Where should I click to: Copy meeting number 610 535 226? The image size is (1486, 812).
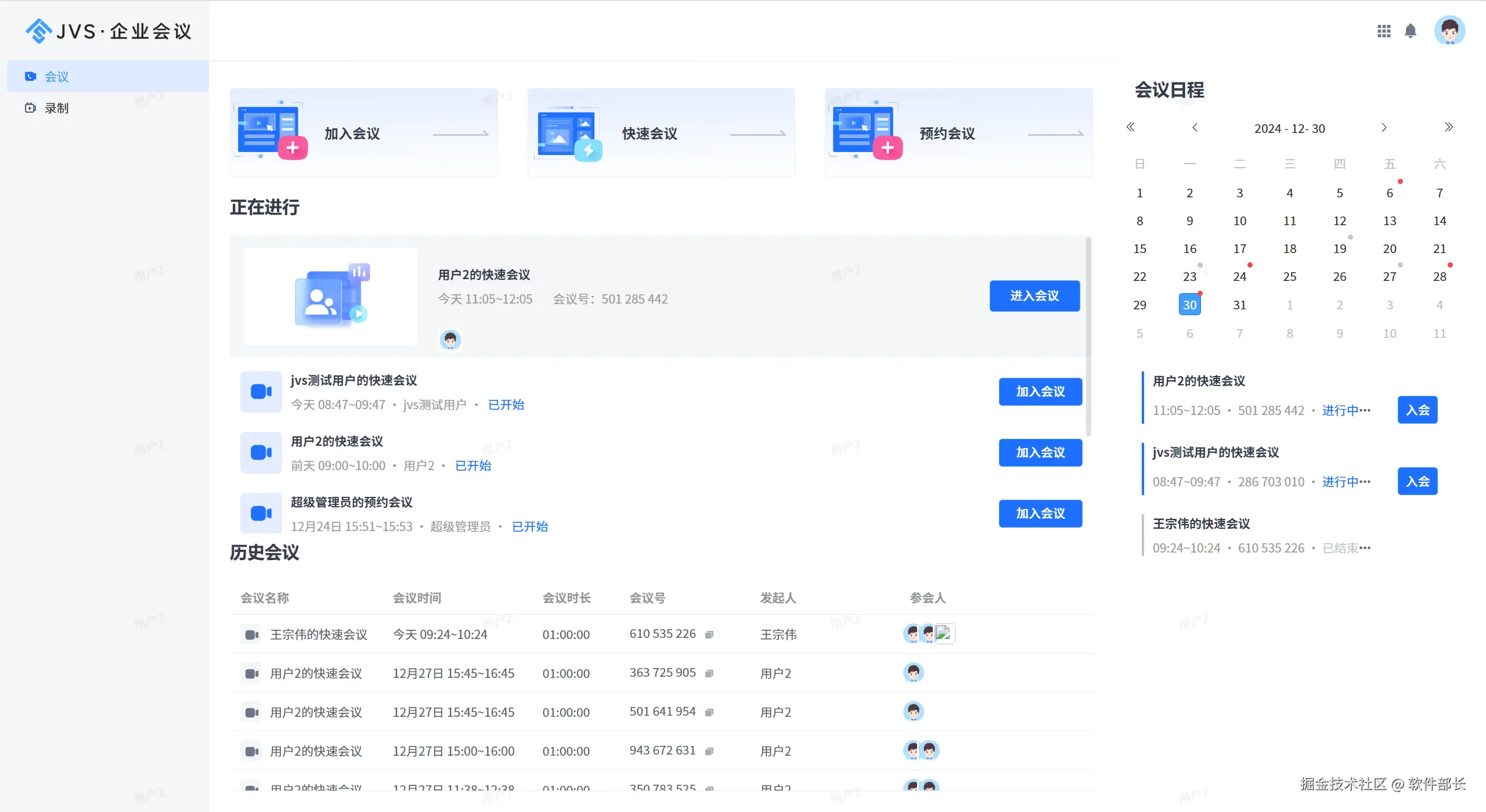click(x=709, y=634)
